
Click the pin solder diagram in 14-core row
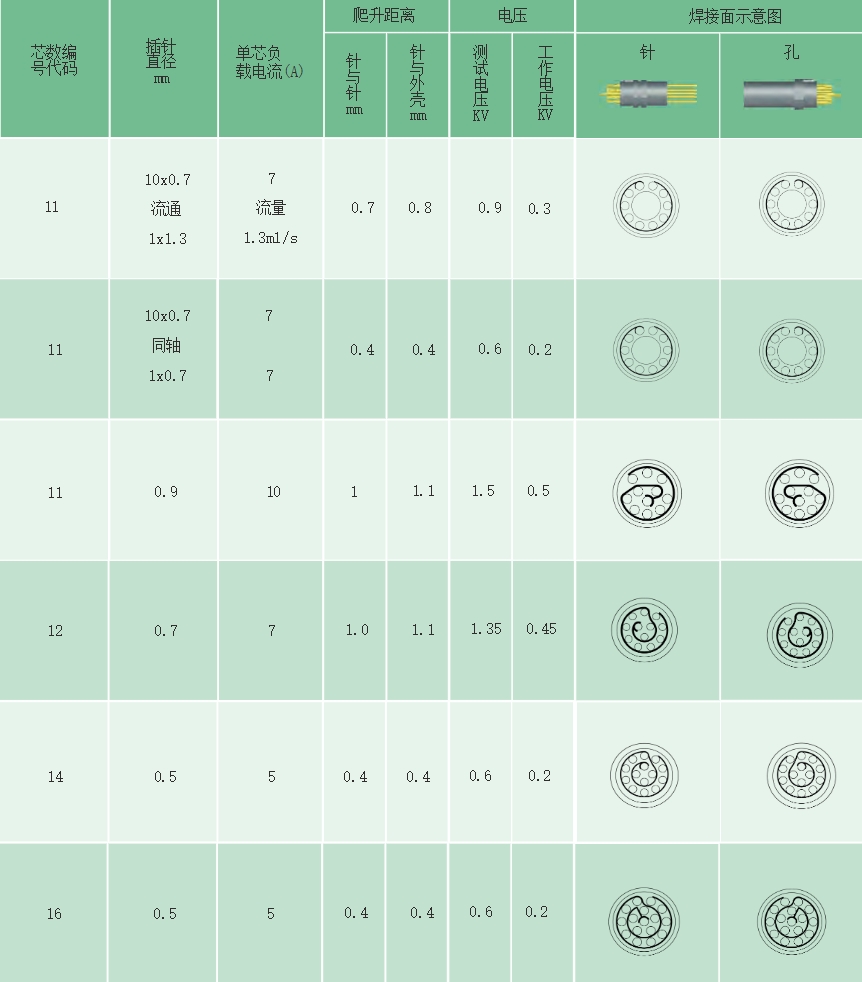645,774
